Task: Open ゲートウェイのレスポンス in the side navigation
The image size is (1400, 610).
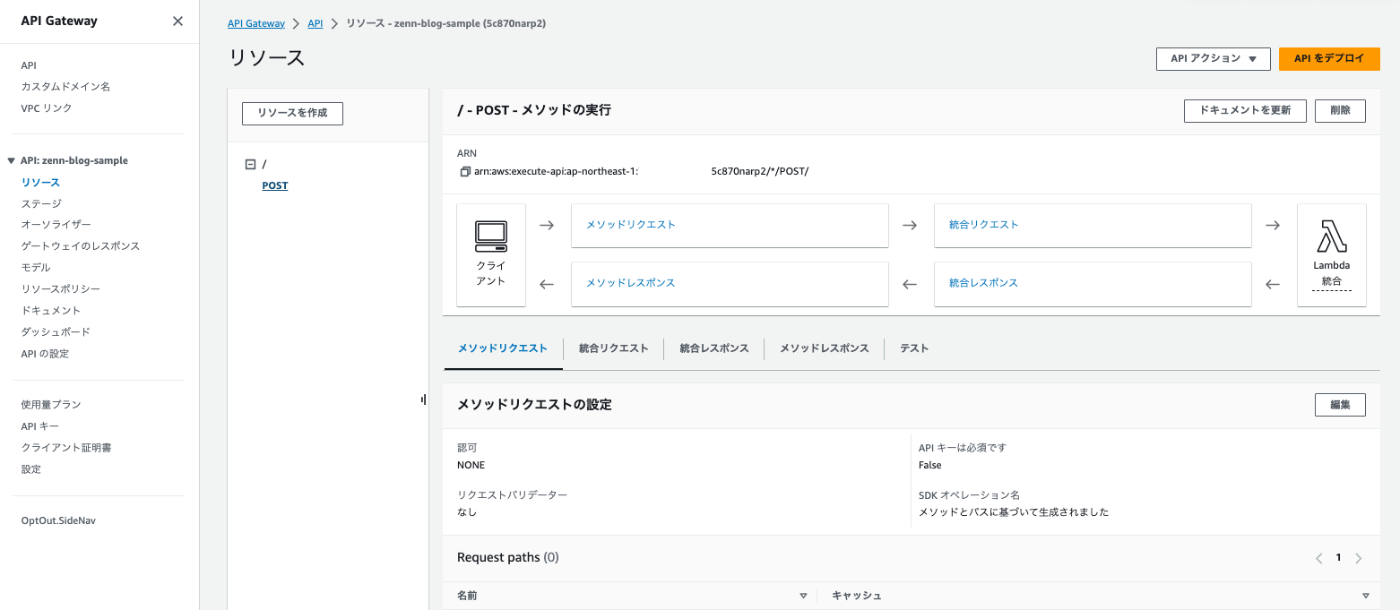Action: point(80,246)
